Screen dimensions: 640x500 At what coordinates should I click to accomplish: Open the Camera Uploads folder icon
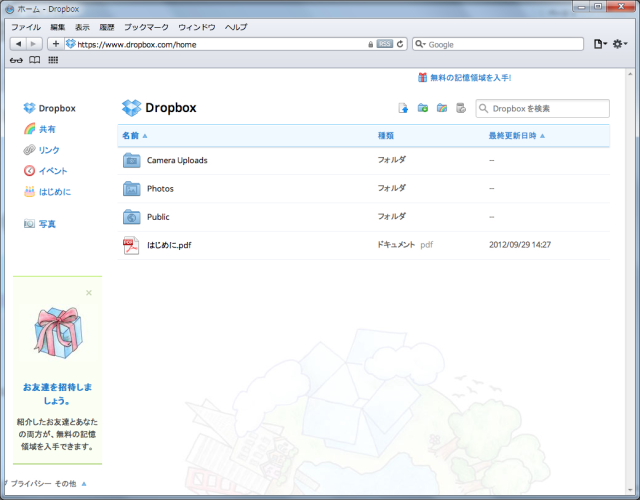(x=131, y=160)
